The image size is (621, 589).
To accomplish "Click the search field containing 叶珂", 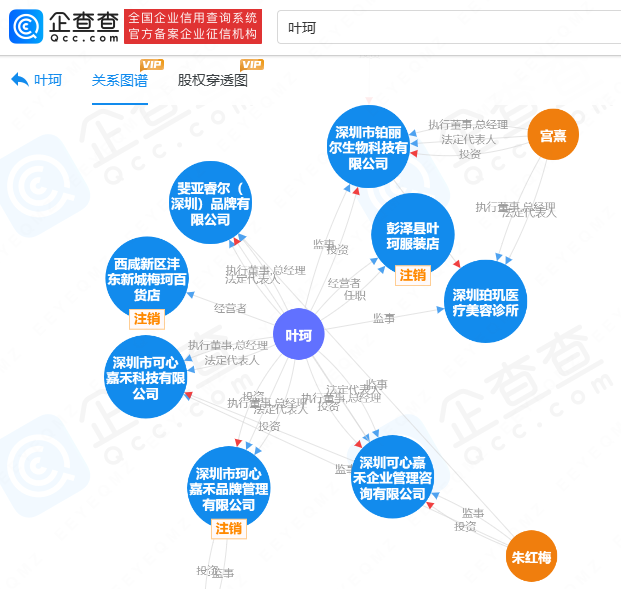I will (x=449, y=28).
